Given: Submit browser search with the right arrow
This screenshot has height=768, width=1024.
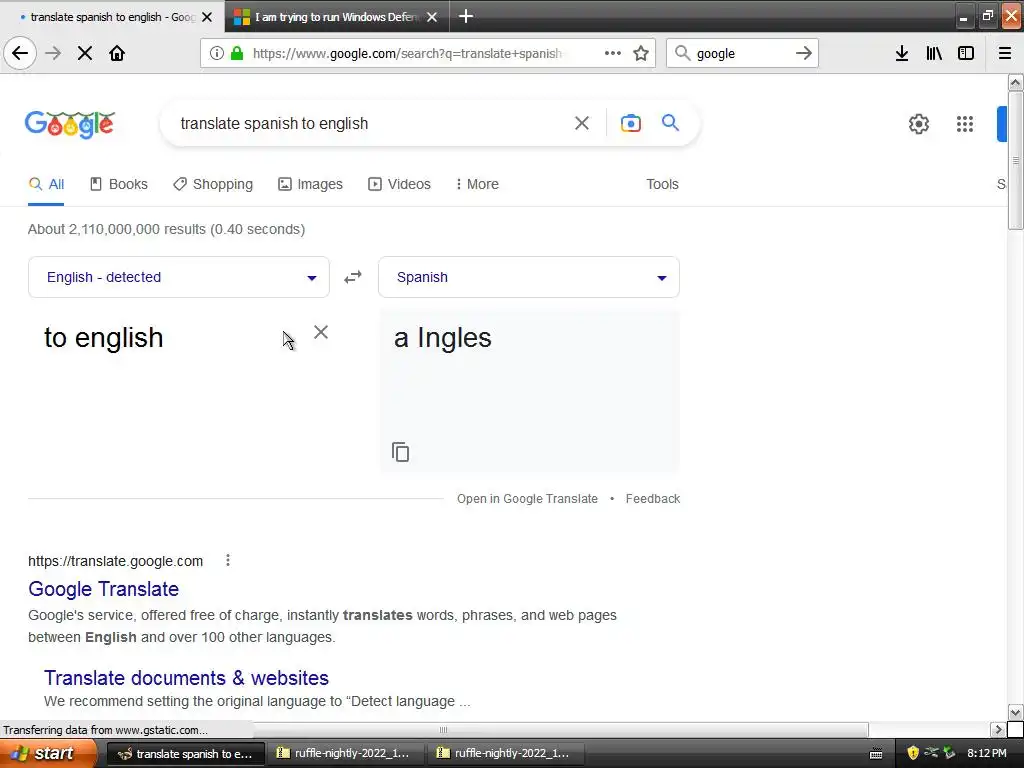Looking at the screenshot, I should 803,53.
